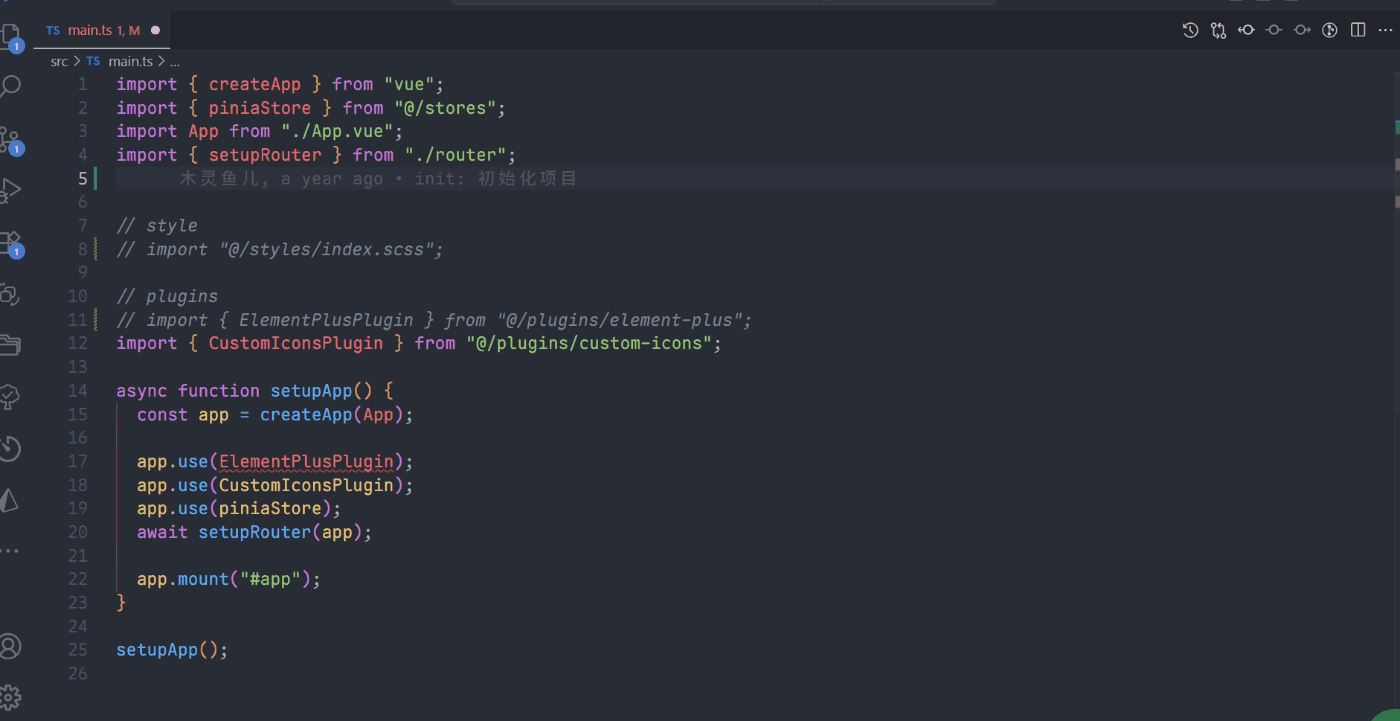1400x721 pixels.
Task: Open the tree icon with checkmark view
Action: pos(10,397)
